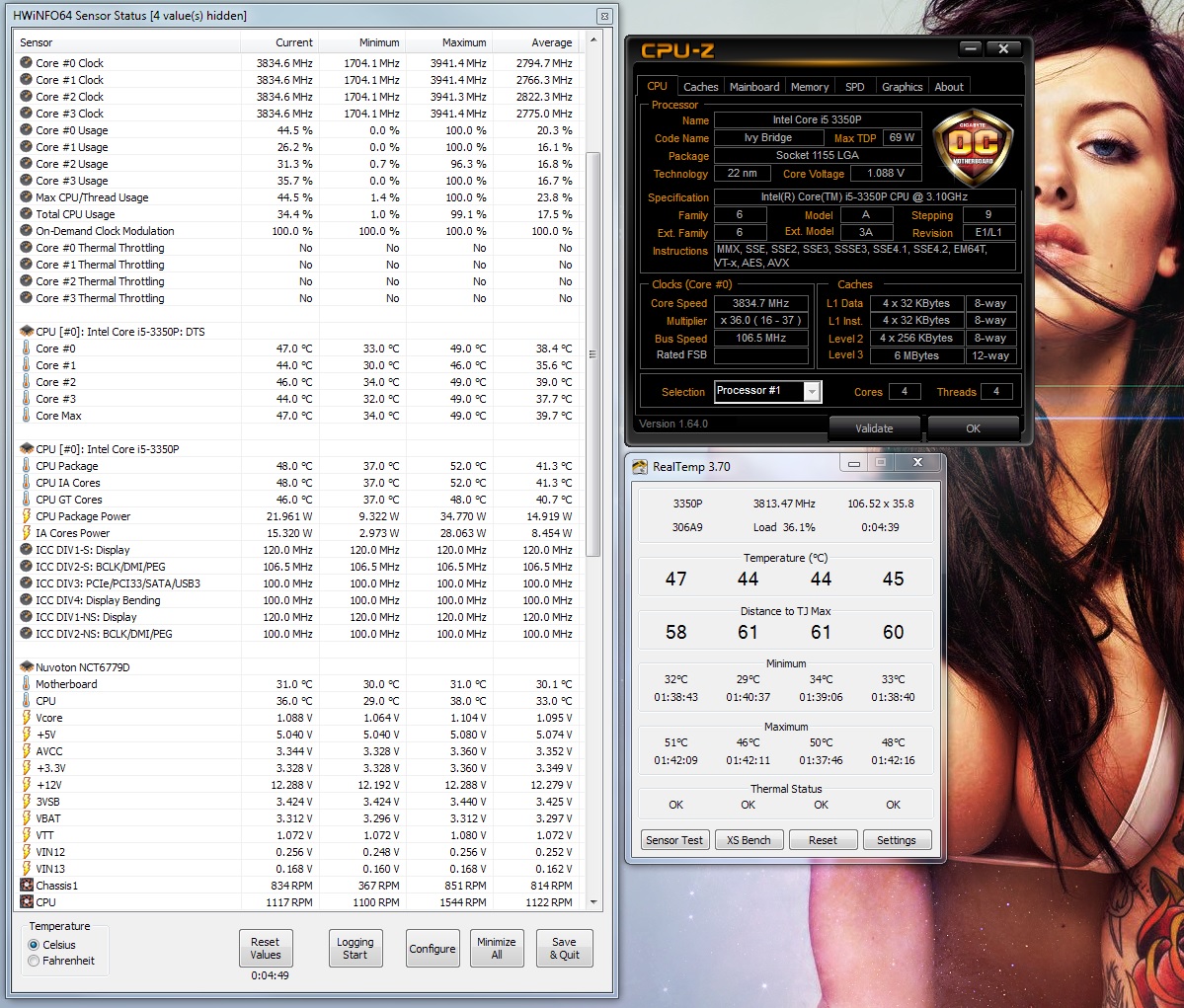Click the Current column header
The image size is (1184, 1008).
pyautogui.click(x=279, y=42)
